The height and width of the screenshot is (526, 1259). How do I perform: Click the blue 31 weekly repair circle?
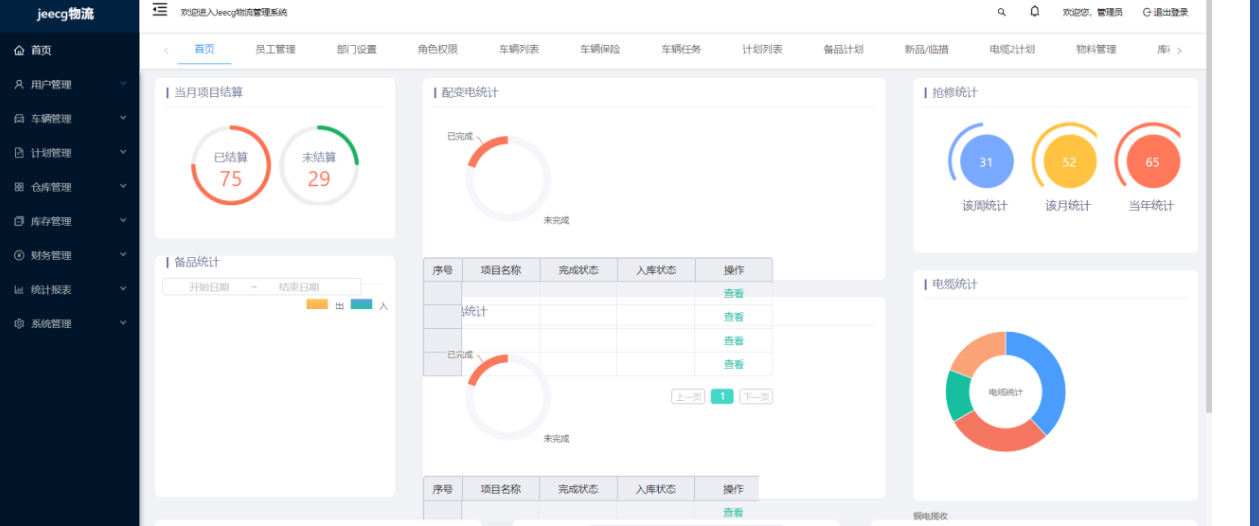pos(986,162)
